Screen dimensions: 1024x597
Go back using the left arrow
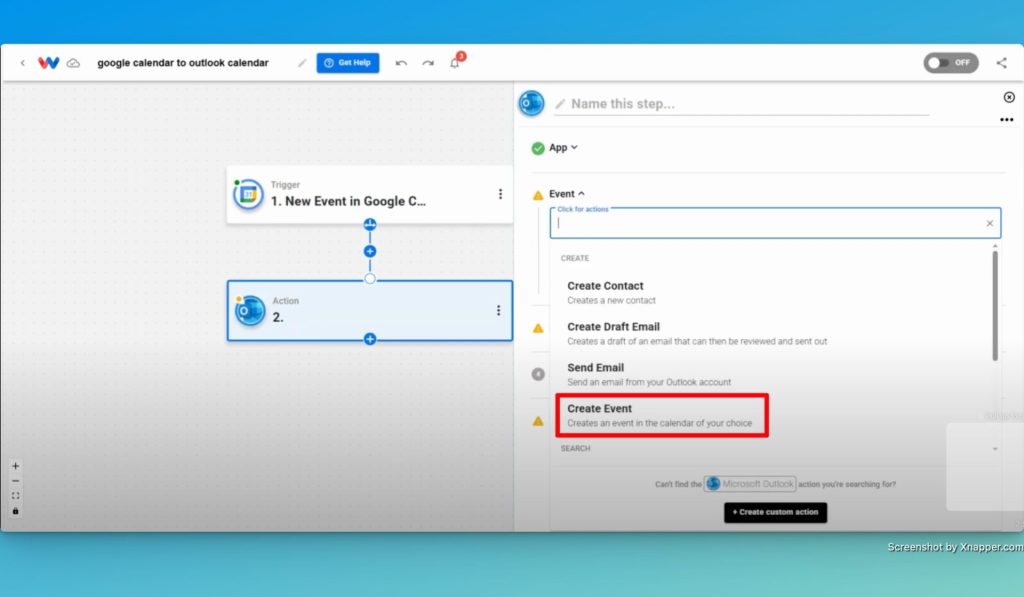[x=23, y=63]
